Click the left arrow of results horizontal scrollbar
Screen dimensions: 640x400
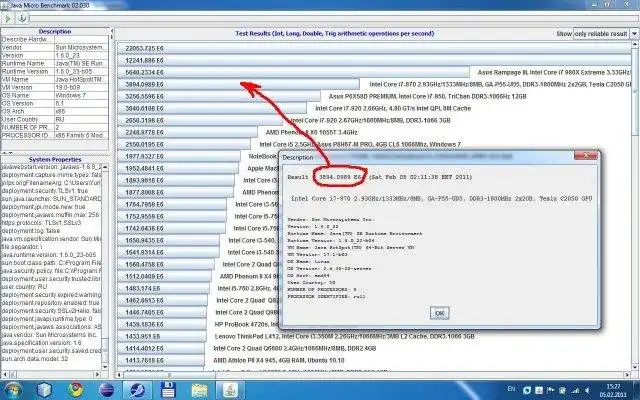pyautogui.click(x=120, y=375)
